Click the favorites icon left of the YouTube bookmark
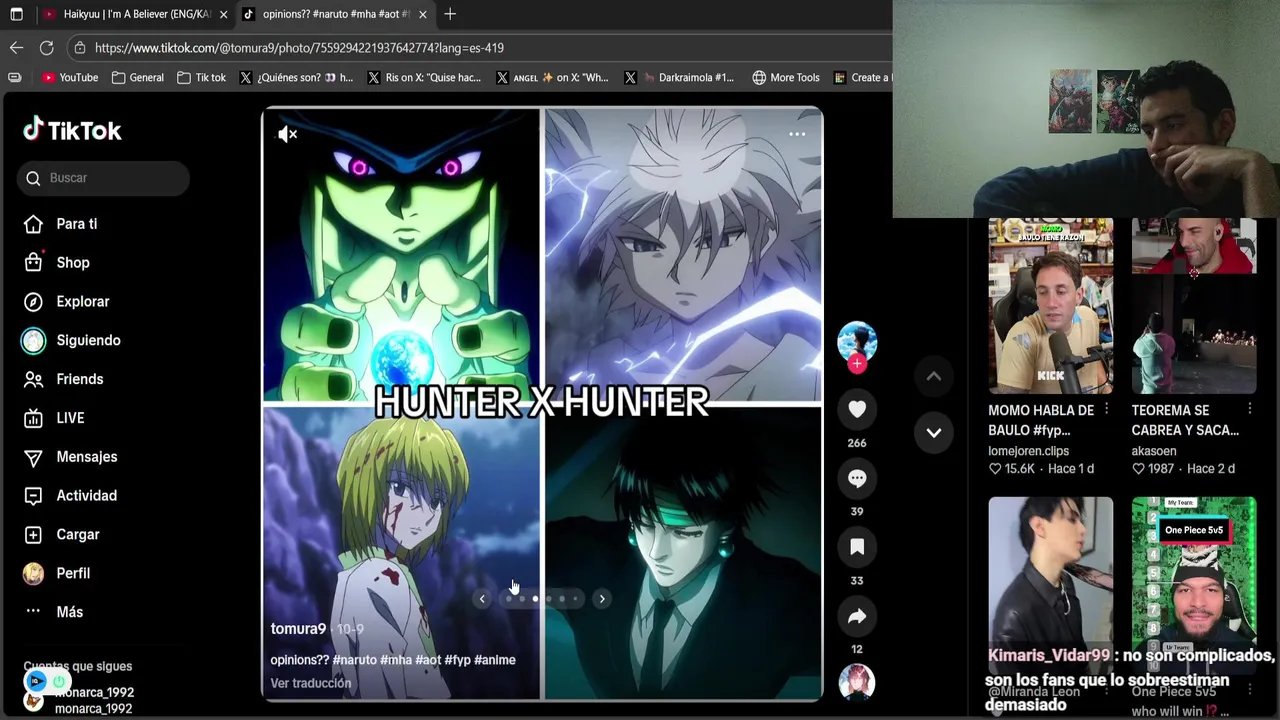1280x720 pixels. tap(15, 77)
